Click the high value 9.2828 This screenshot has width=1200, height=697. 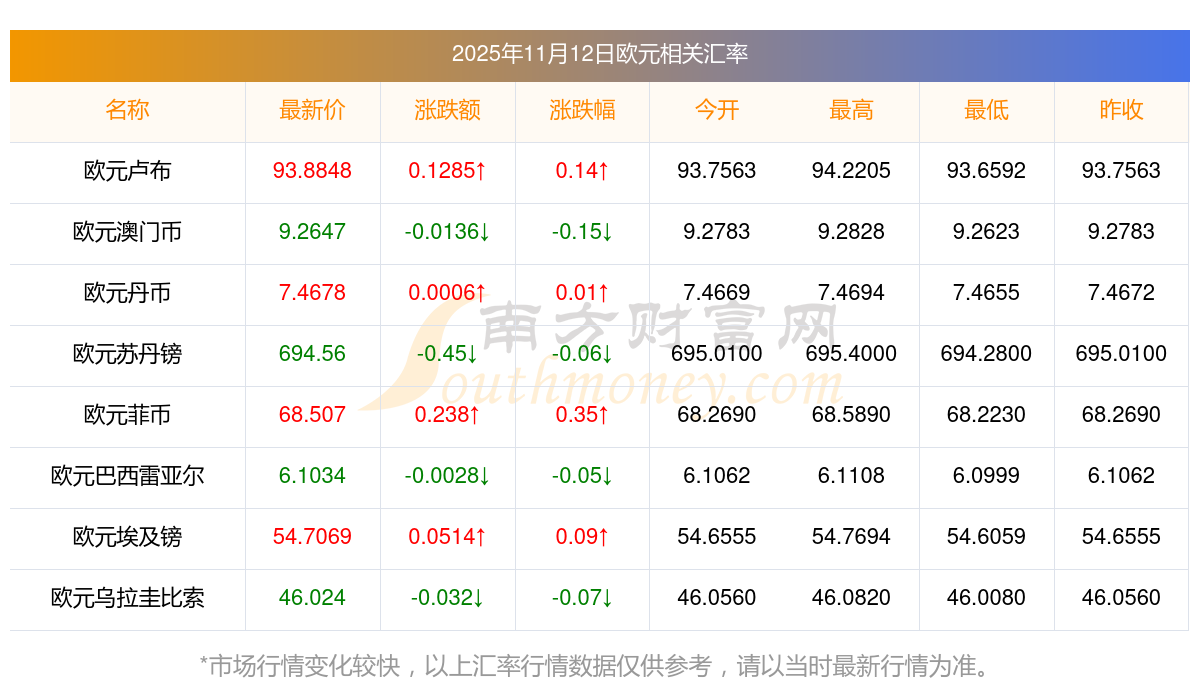pyautogui.click(x=851, y=232)
